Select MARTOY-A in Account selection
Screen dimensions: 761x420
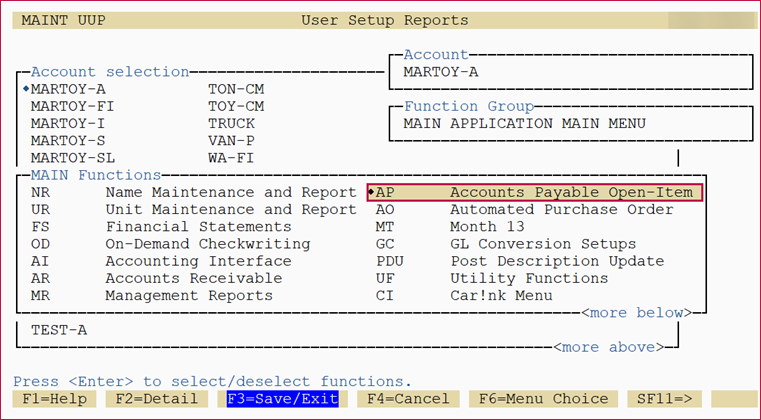click(x=68, y=88)
